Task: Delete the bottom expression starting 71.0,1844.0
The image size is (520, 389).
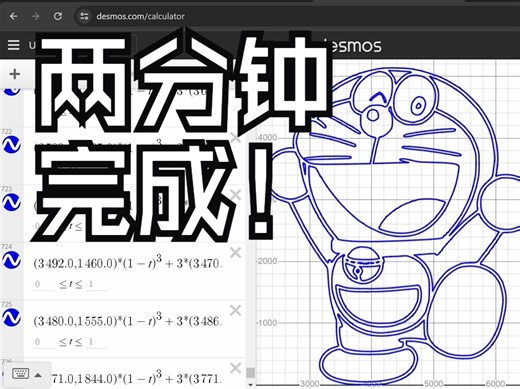Action: (x=236, y=368)
